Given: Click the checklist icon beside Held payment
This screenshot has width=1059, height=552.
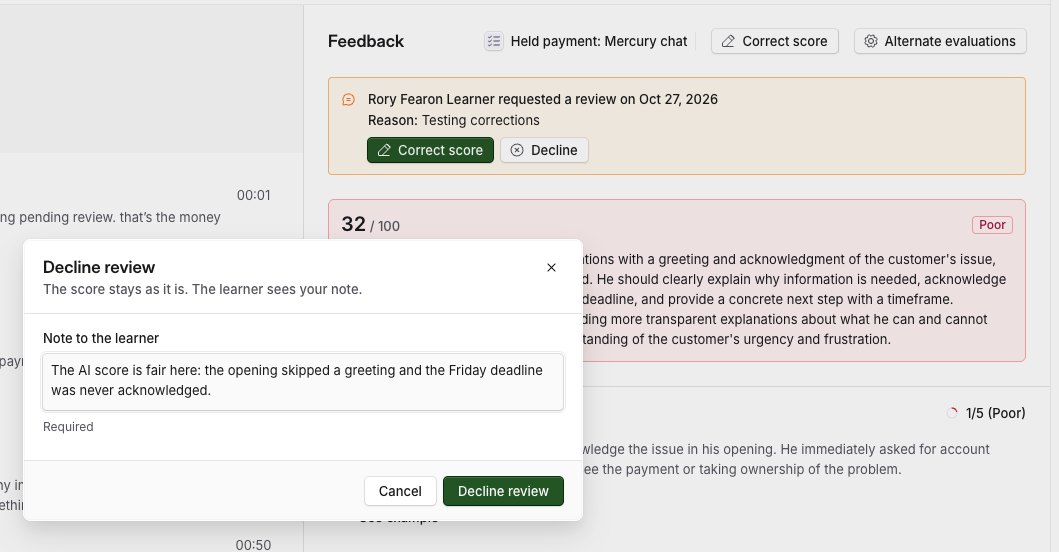Looking at the screenshot, I should click(494, 41).
